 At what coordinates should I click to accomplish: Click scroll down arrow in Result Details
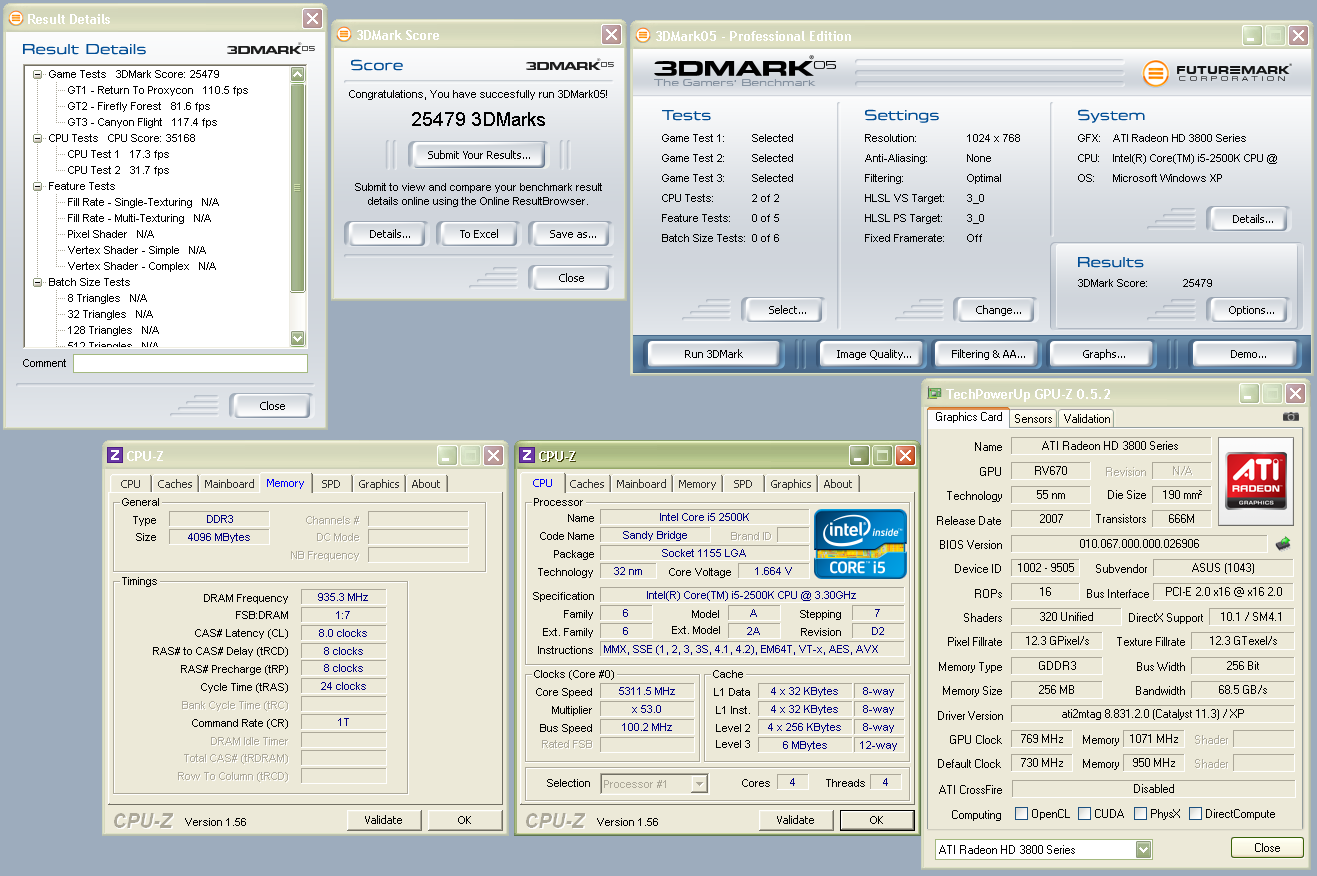coord(297,338)
